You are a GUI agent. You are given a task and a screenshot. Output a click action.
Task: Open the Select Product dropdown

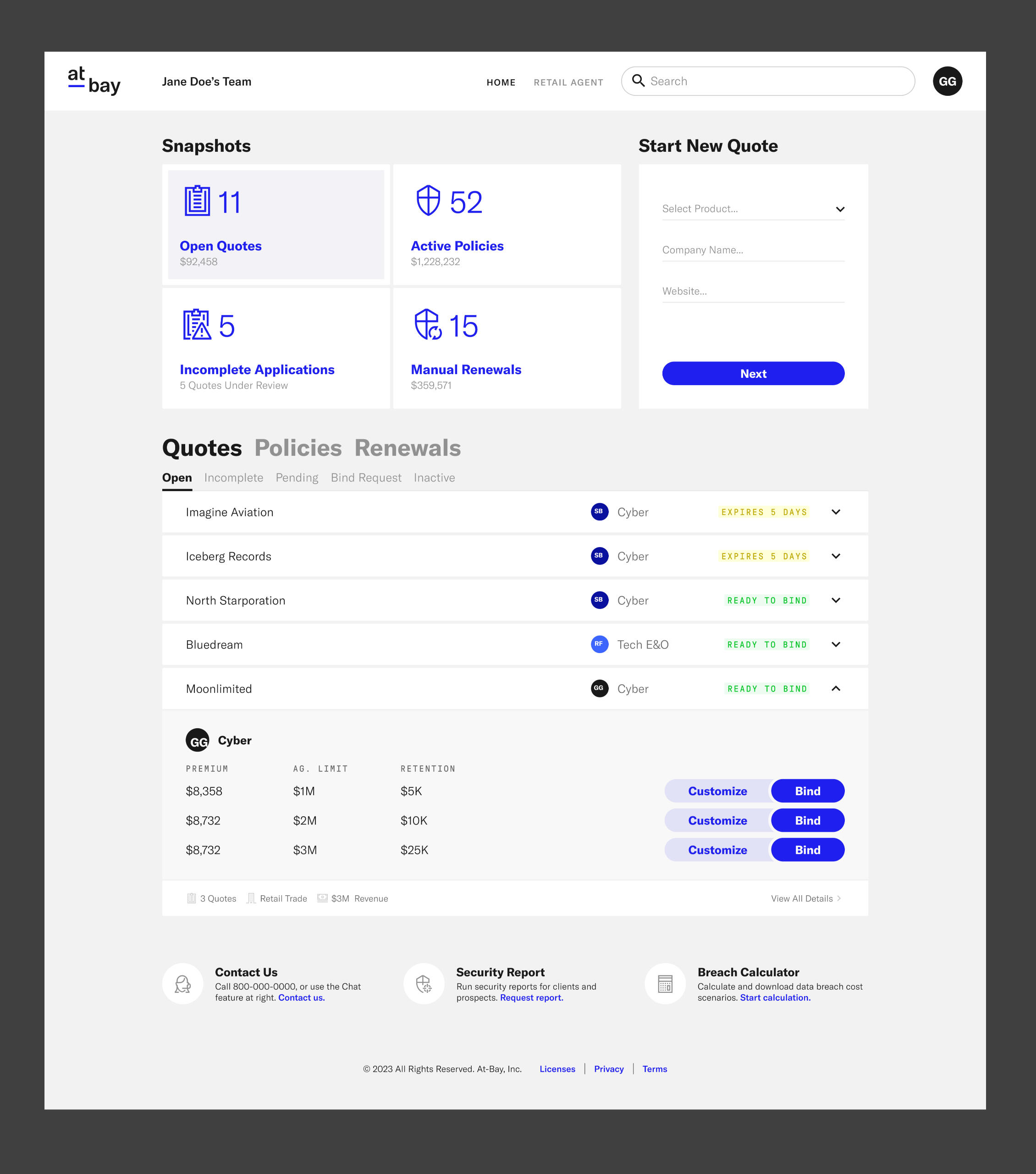coord(752,209)
